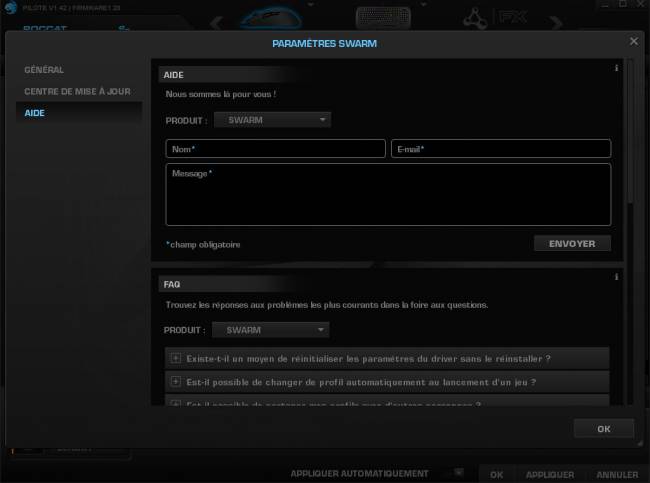Click the info icon of Aide panel
This screenshot has height=483, width=650.
point(616,68)
